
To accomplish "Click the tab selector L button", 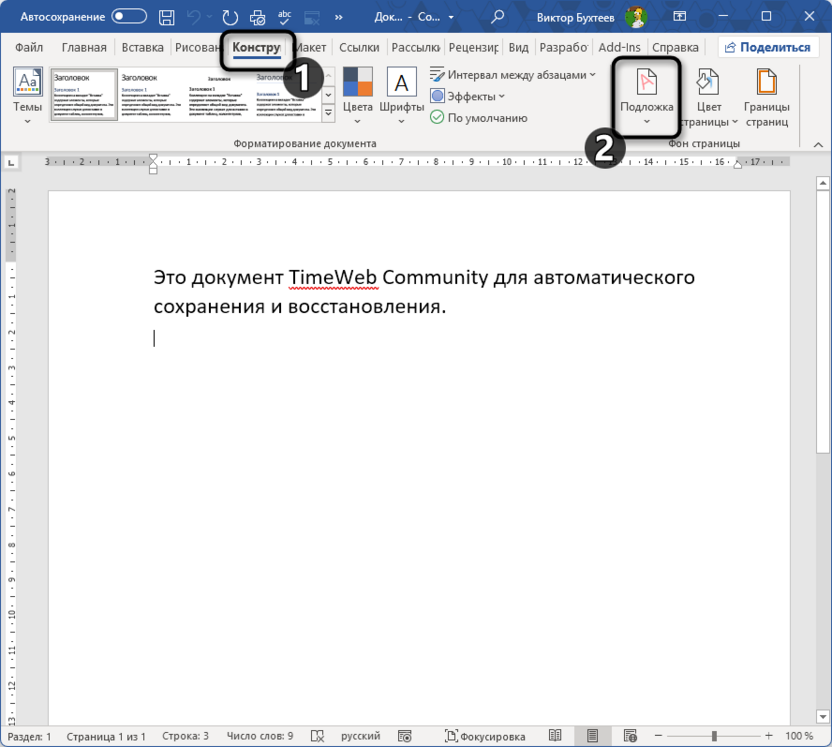I will (x=12, y=162).
